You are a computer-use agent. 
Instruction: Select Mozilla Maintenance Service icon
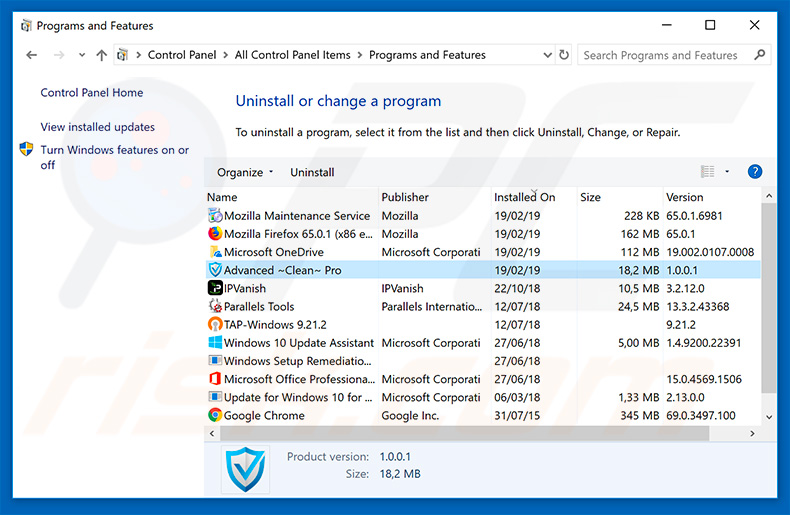(215, 216)
